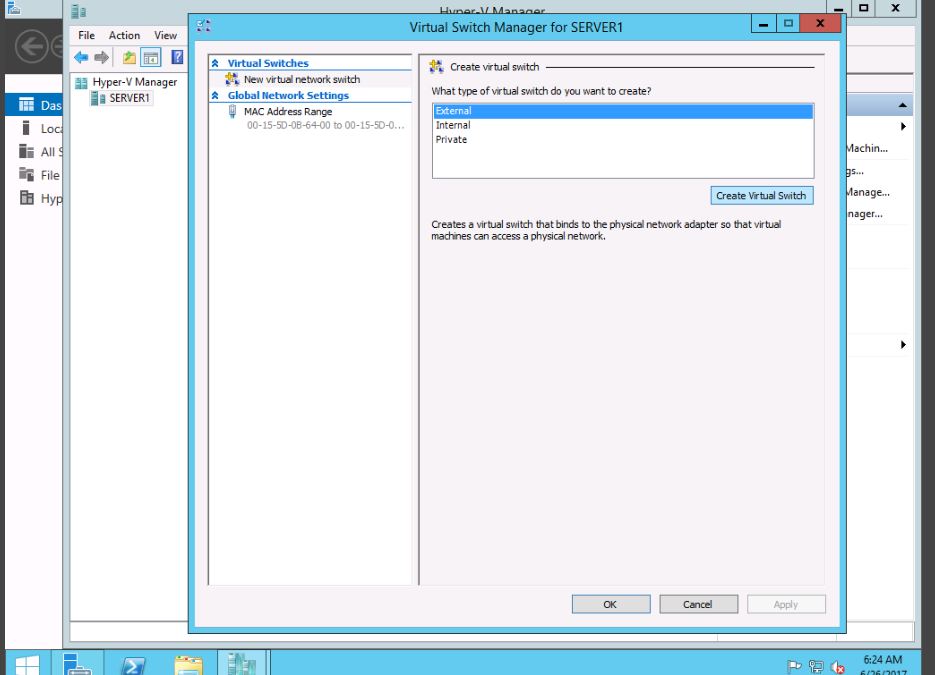Image resolution: width=935 pixels, height=675 pixels.
Task: Maximize the Virtual Switch Manager dialog
Action: 788,24
